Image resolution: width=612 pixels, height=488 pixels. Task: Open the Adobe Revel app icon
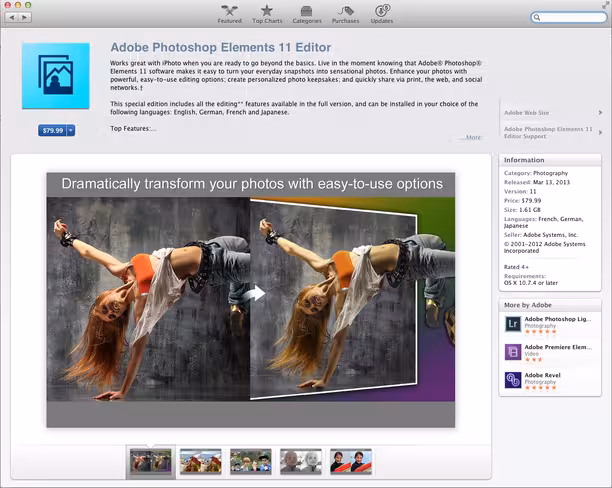pyautogui.click(x=513, y=380)
